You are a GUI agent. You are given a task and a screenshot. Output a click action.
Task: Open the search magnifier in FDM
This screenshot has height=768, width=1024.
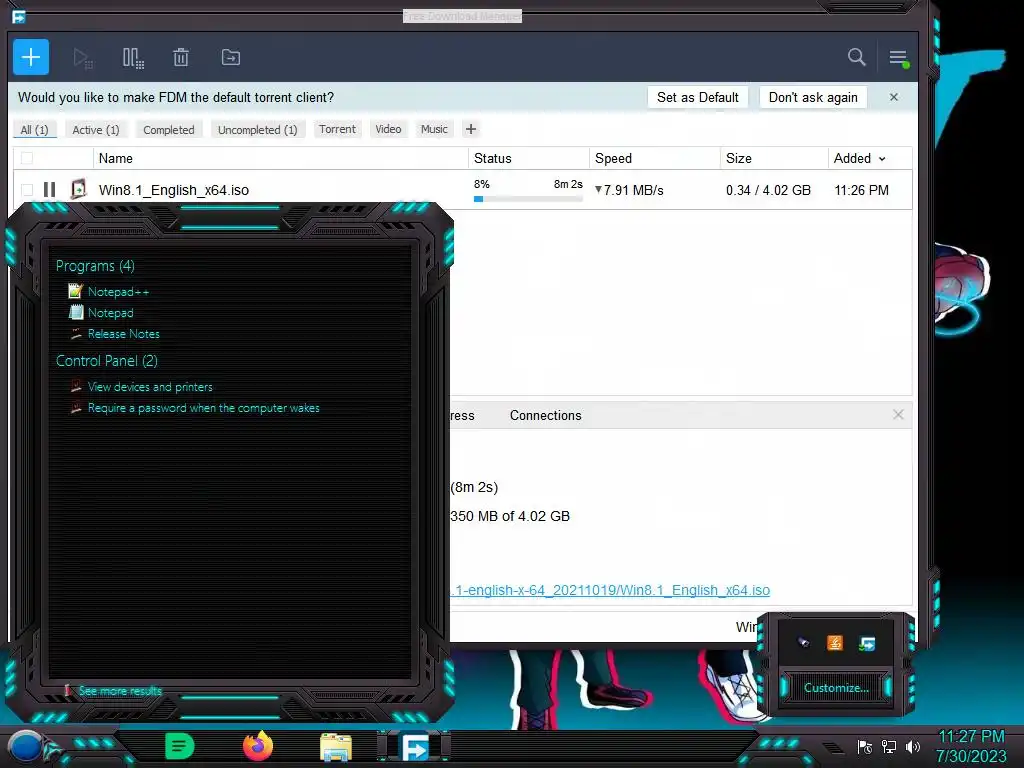(856, 57)
